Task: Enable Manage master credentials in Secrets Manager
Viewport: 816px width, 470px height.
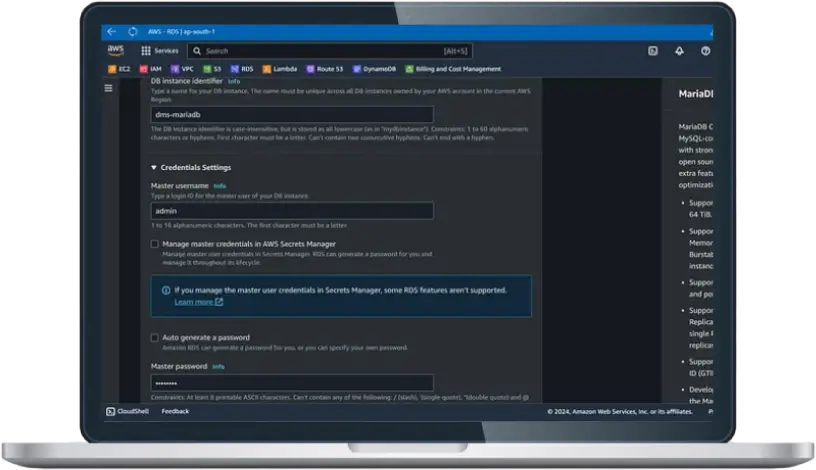Action: point(155,244)
